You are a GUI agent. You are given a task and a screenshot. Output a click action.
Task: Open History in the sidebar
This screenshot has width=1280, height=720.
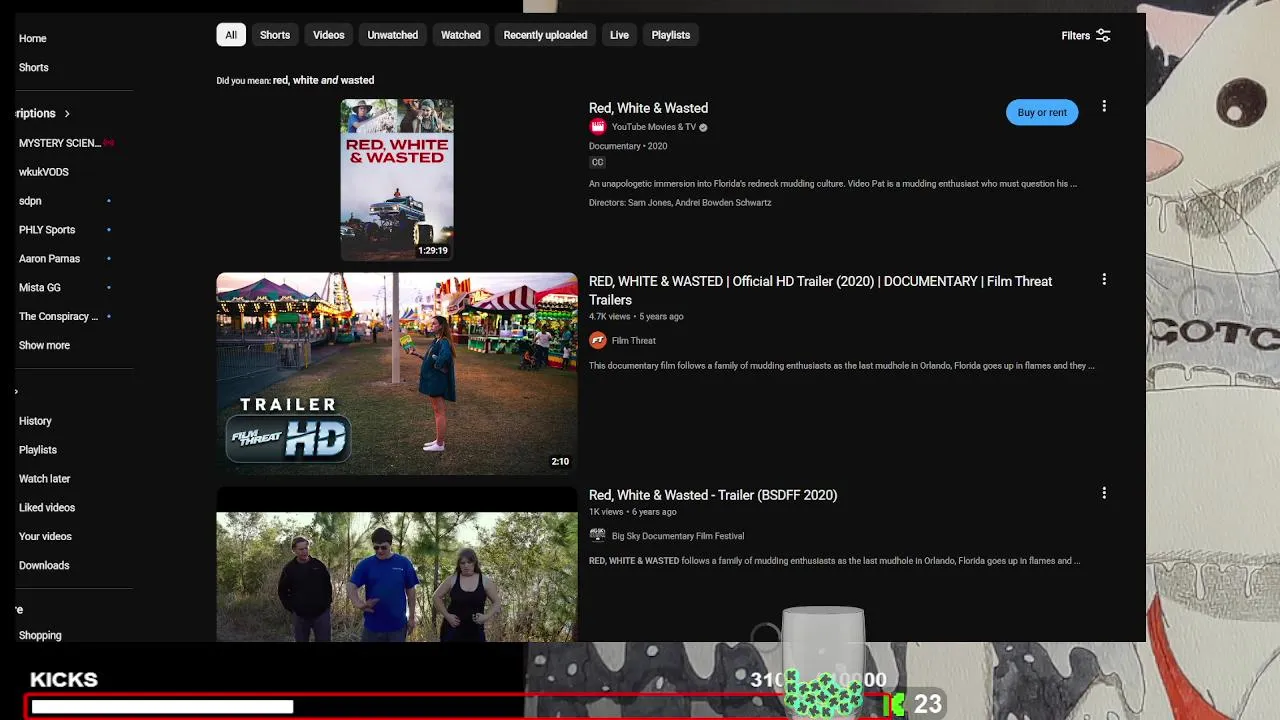point(35,421)
